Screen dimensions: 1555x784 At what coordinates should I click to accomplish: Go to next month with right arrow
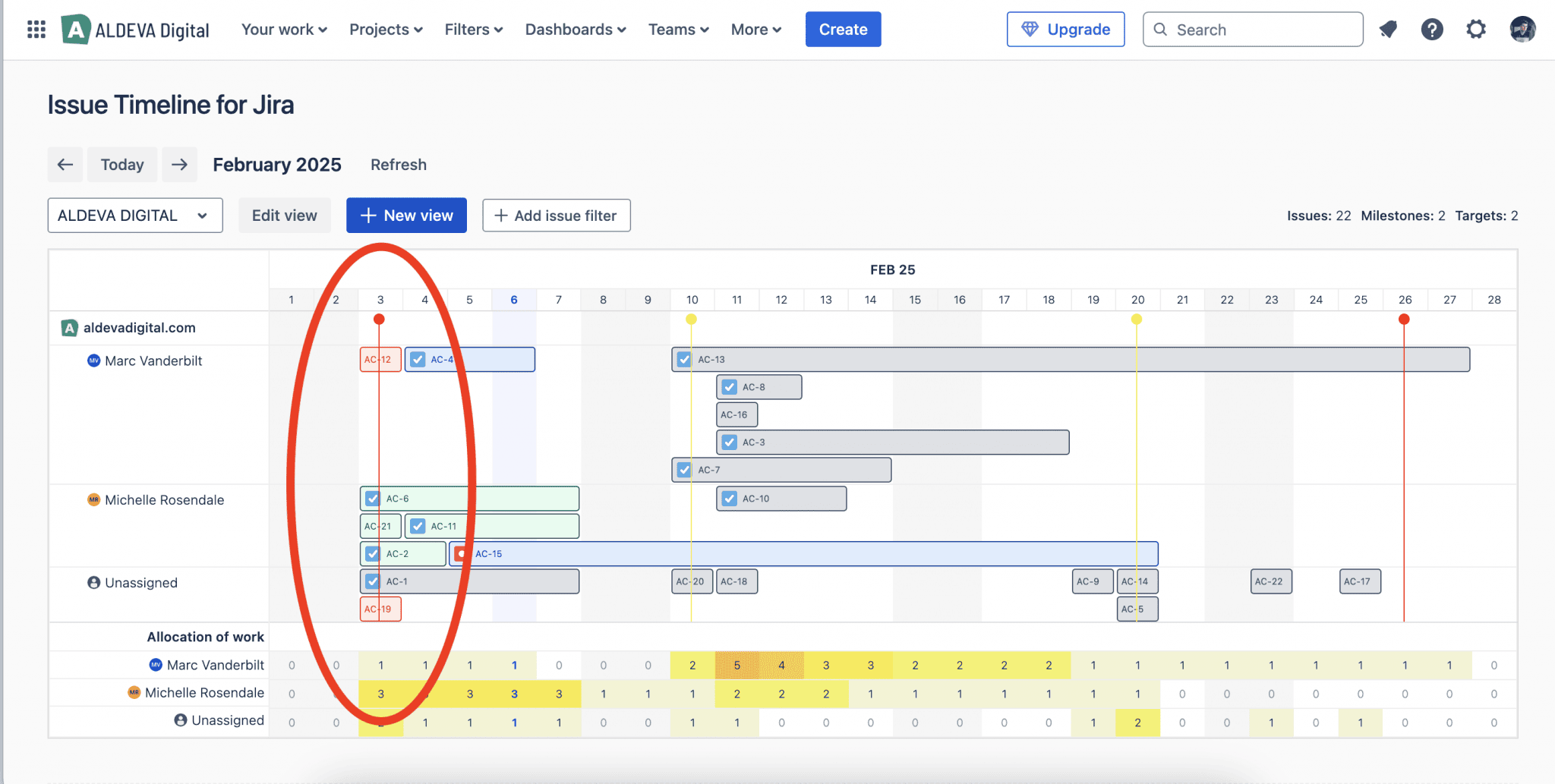click(180, 165)
